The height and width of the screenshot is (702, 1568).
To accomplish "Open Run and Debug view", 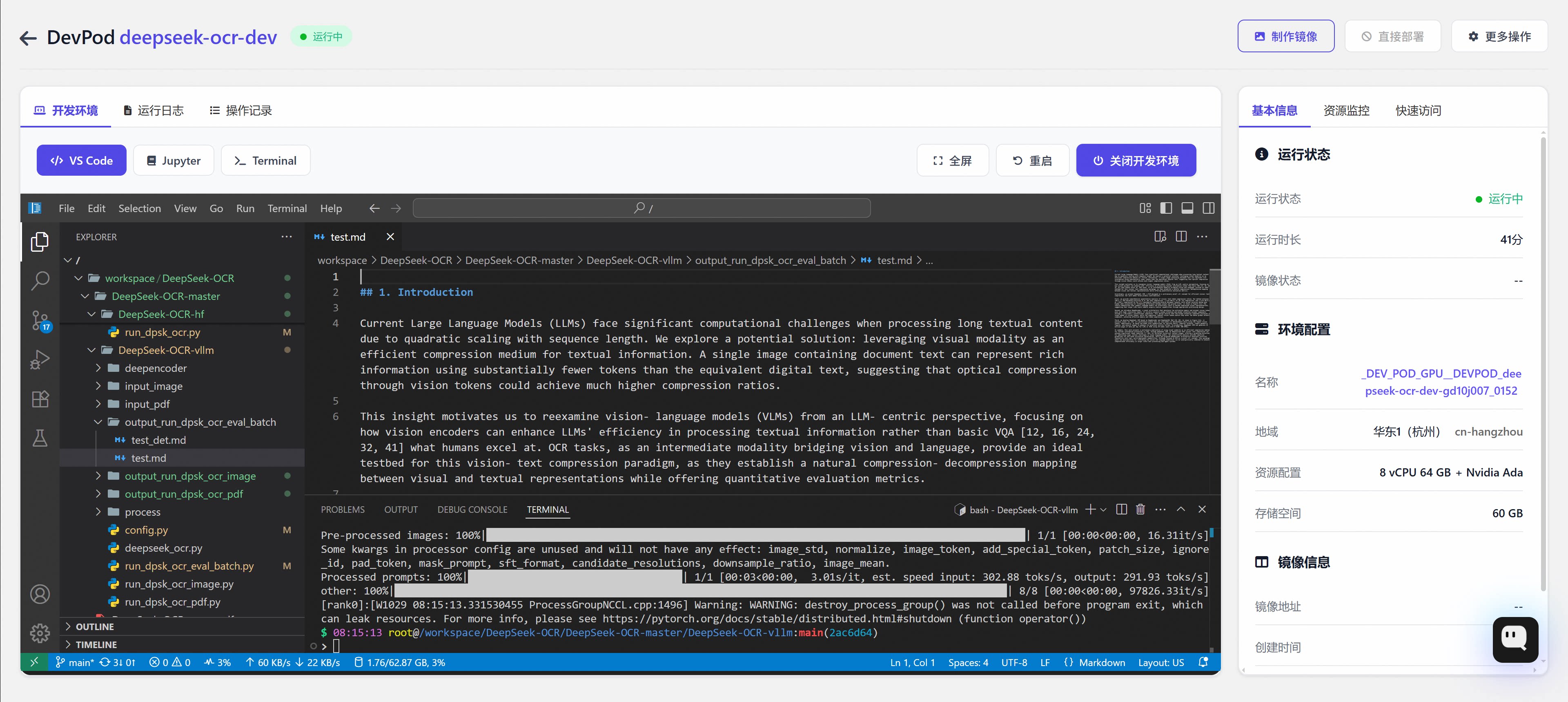I will (x=40, y=360).
